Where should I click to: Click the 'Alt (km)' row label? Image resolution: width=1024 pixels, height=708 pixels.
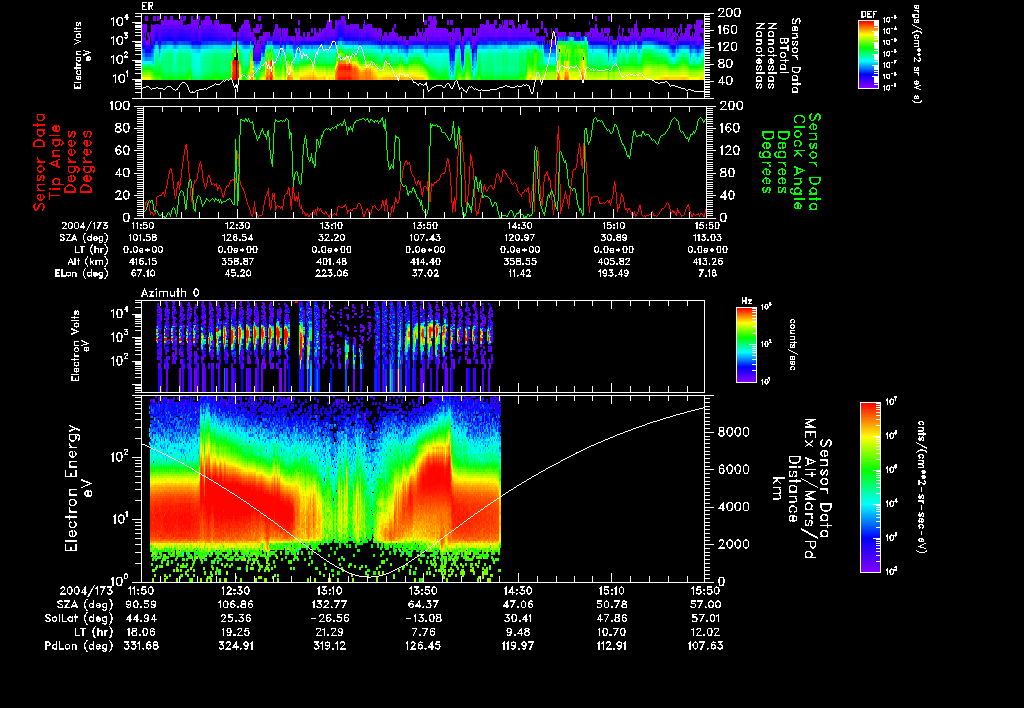pyautogui.click(x=88, y=261)
